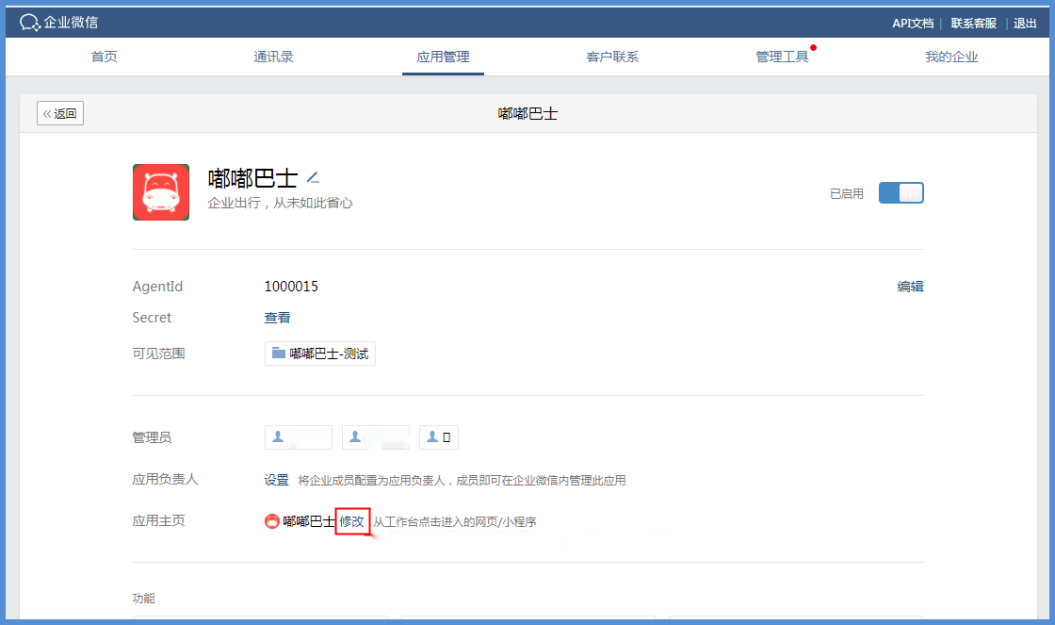Image resolution: width=1055 pixels, height=625 pixels.
Task: Click 设置 for 应用负责人
Action: pyautogui.click(x=277, y=480)
